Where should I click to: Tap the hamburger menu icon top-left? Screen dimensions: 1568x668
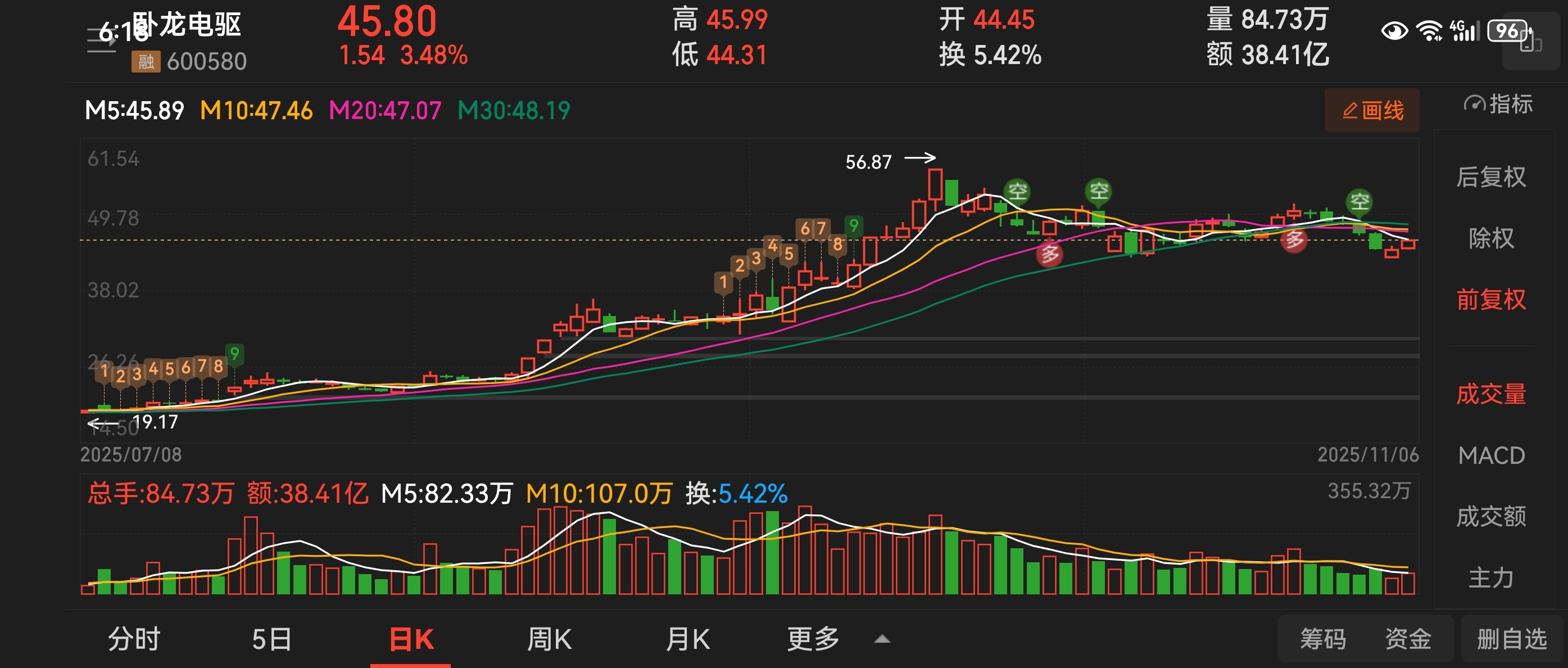click(101, 40)
